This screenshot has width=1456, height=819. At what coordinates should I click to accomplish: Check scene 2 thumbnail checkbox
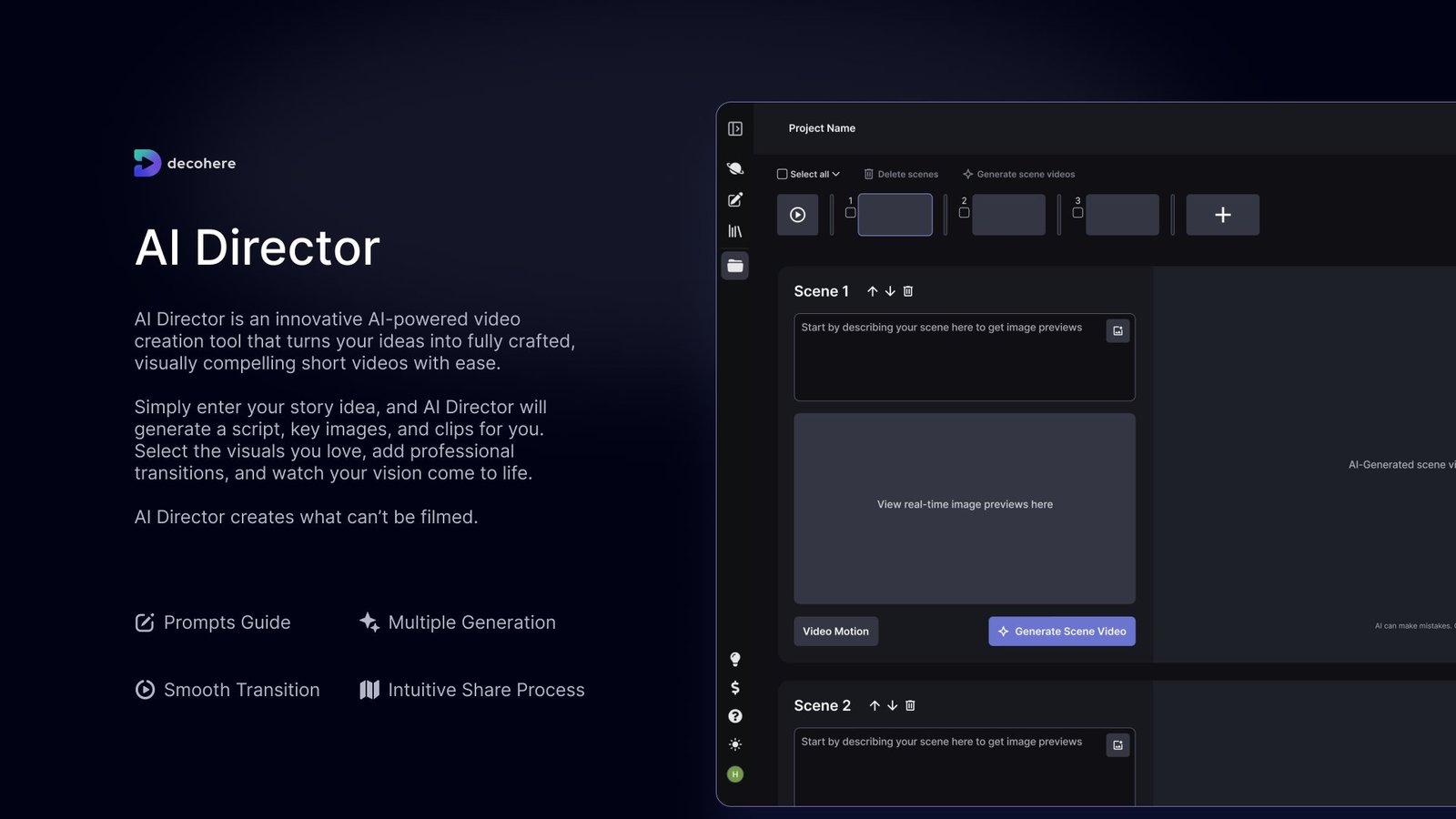coord(965,212)
